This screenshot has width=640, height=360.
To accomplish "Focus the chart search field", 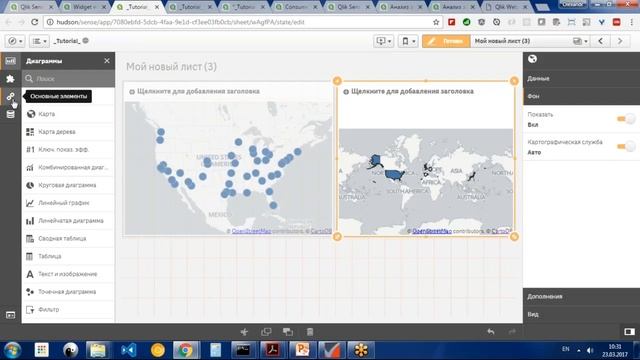I will (68, 78).
